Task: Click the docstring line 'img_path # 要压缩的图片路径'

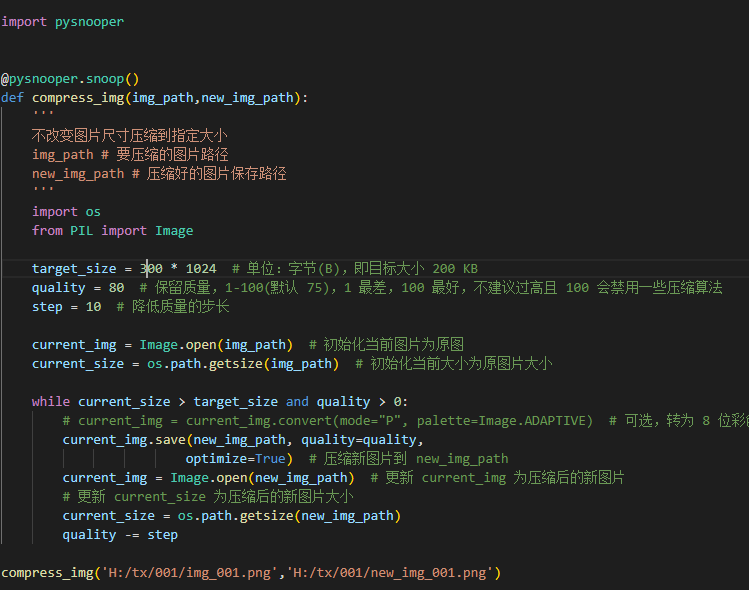Action: coord(130,155)
